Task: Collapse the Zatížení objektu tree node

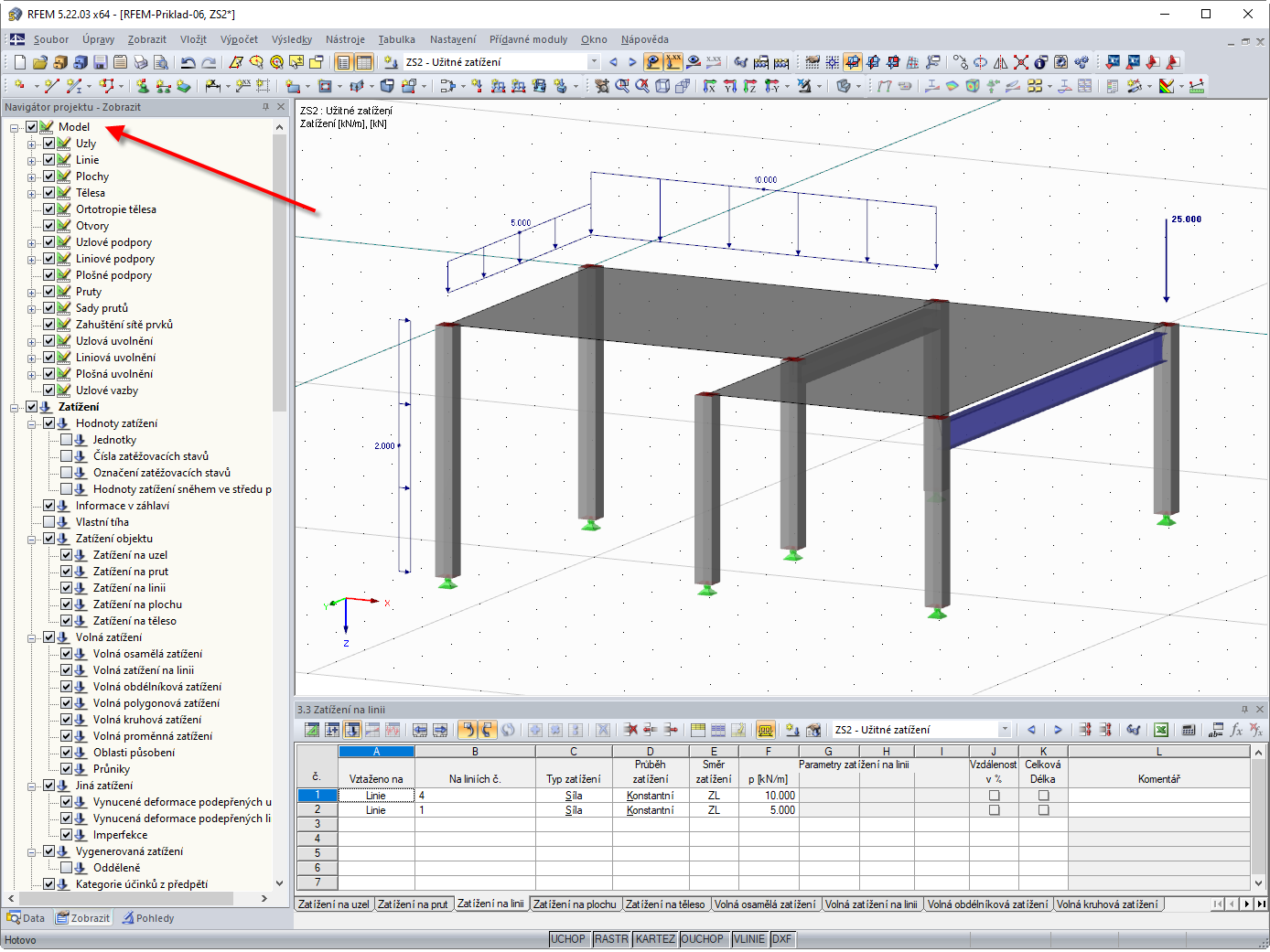Action: [32, 539]
